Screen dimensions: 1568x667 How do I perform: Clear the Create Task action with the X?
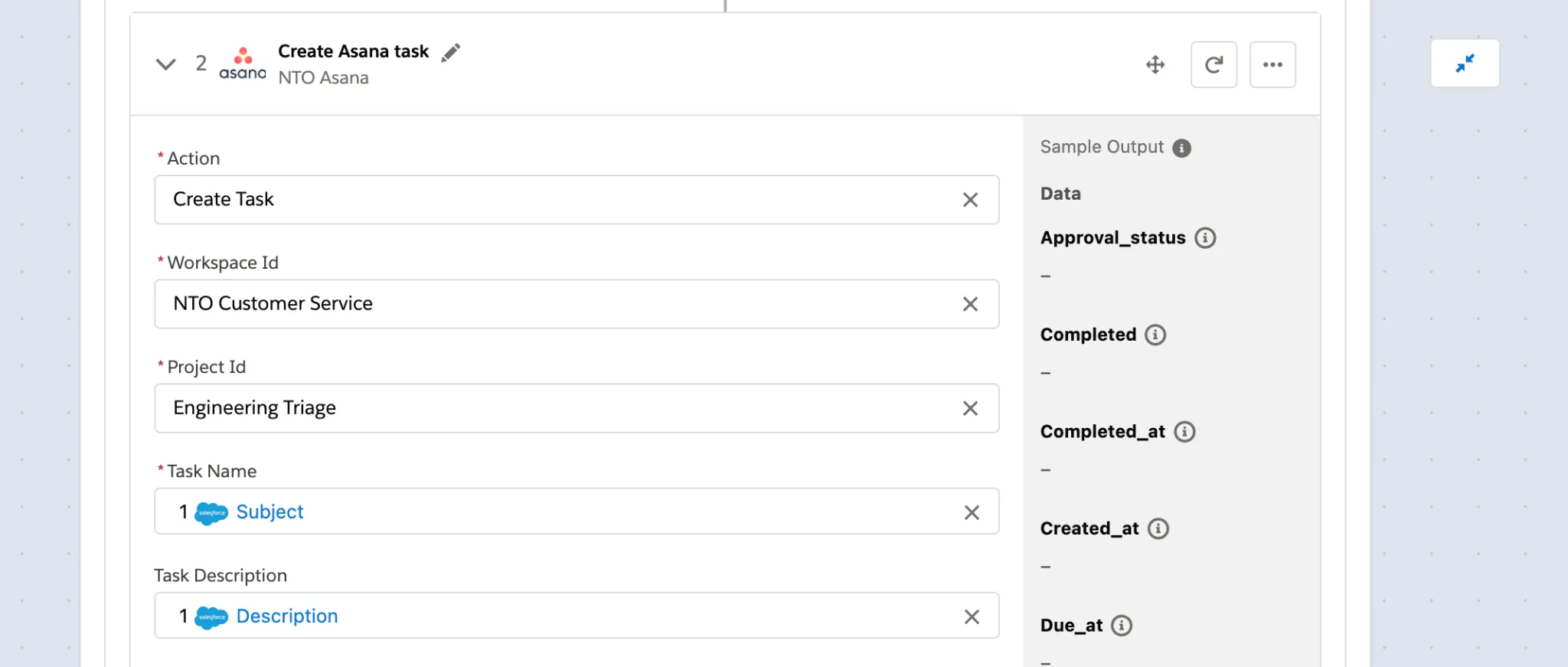pyautogui.click(x=971, y=200)
